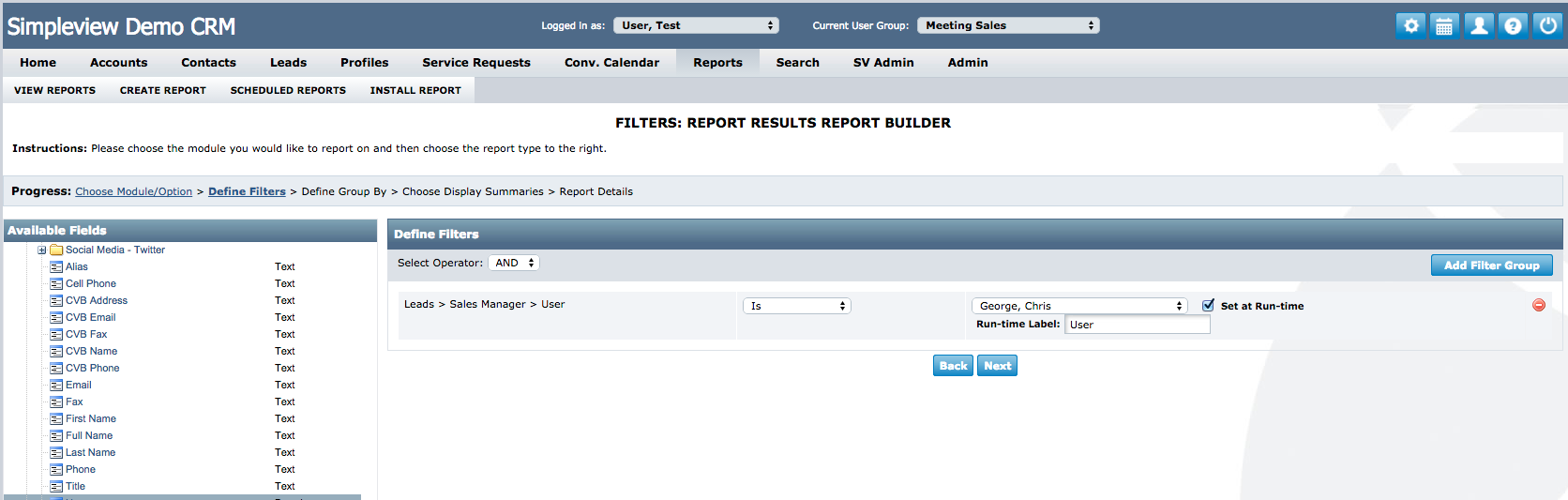Select the Reports menu tab
This screenshot has width=1568, height=500.
click(x=718, y=63)
